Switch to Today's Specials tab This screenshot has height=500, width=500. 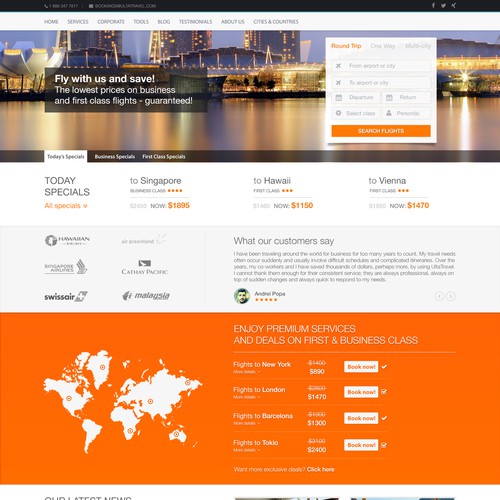click(66, 157)
